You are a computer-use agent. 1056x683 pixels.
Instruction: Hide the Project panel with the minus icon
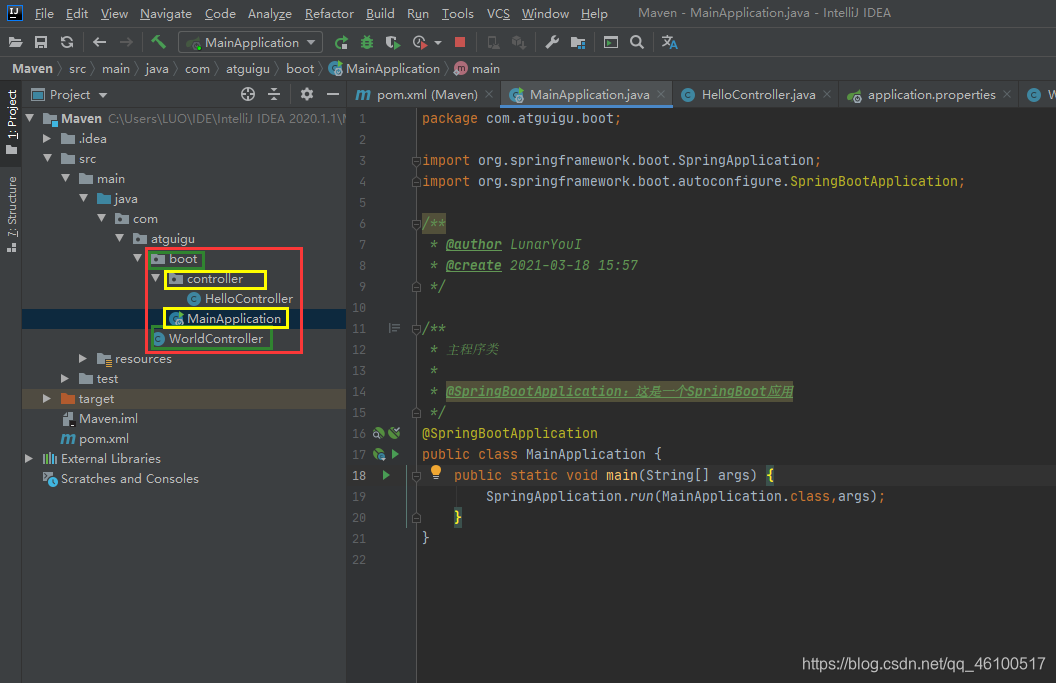(333, 94)
